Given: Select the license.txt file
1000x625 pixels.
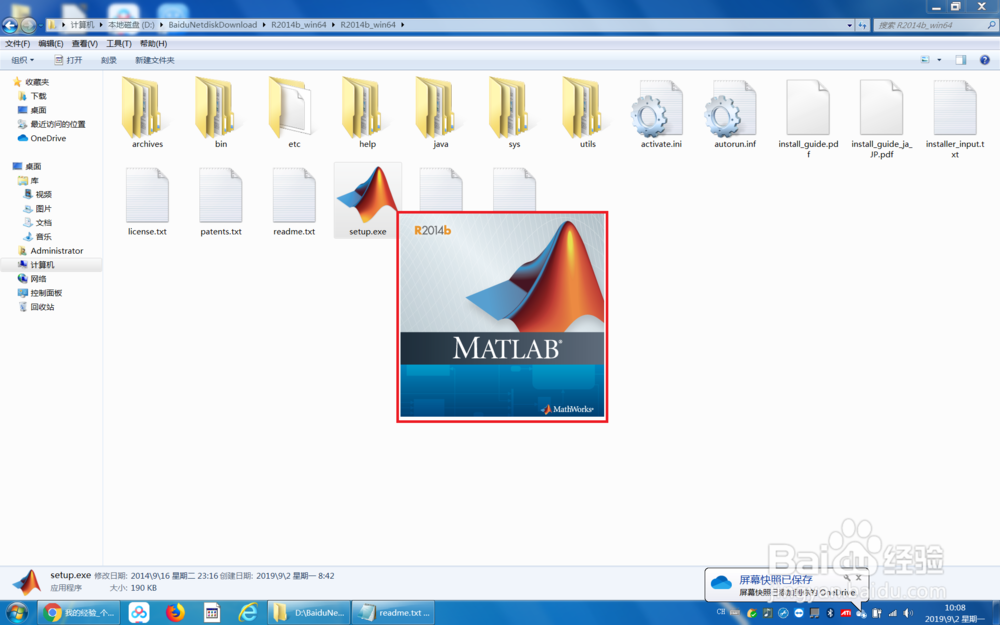Looking at the screenshot, I should [x=147, y=202].
